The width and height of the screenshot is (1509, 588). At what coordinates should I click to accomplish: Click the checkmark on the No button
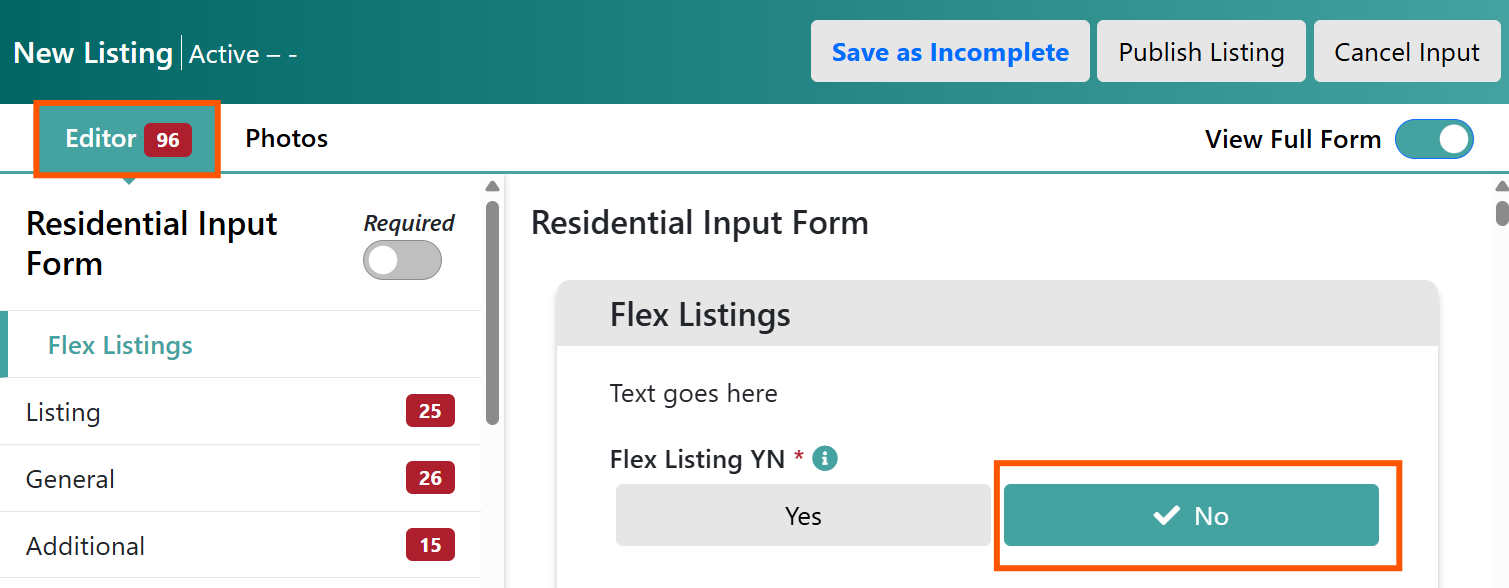point(1166,515)
